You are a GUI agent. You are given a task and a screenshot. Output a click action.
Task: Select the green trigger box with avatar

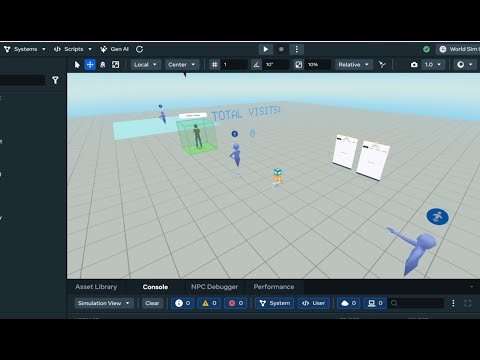tap(196, 136)
